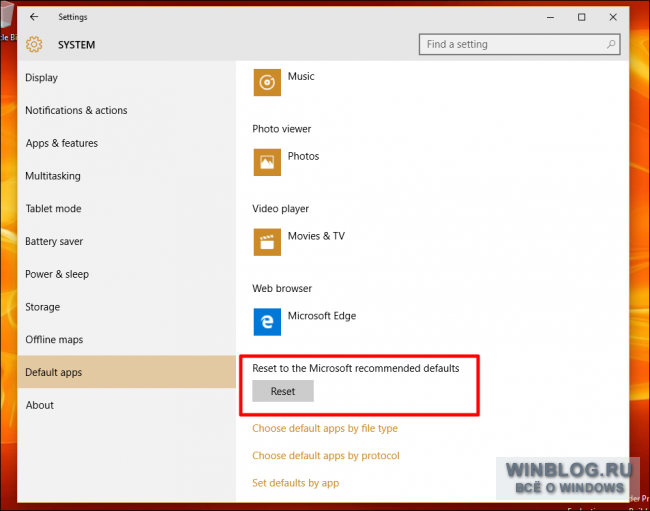650x511 pixels.
Task: Click the SYSTEM heading text
Action: coord(76,45)
